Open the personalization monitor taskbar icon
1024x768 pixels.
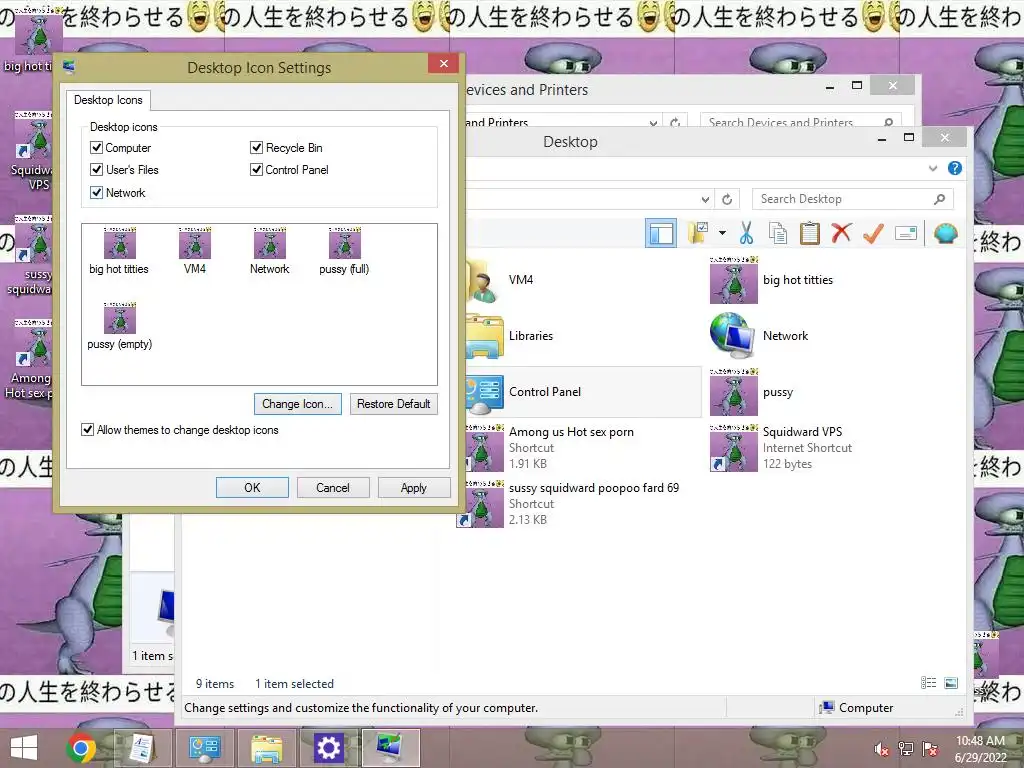[391, 748]
